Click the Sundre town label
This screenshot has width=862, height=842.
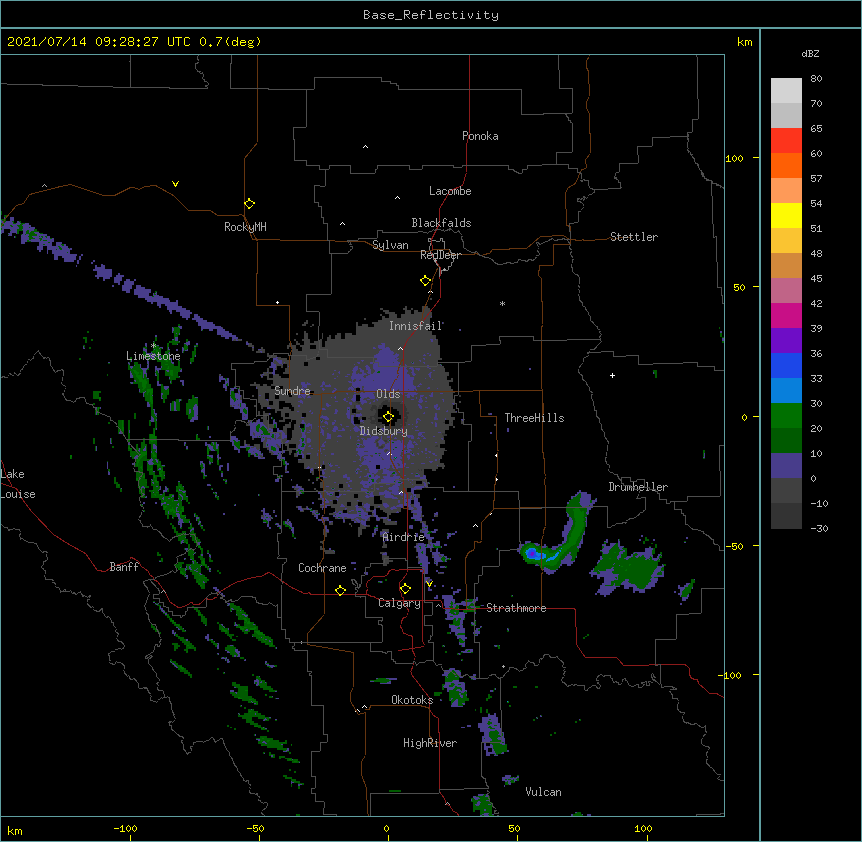[292, 391]
